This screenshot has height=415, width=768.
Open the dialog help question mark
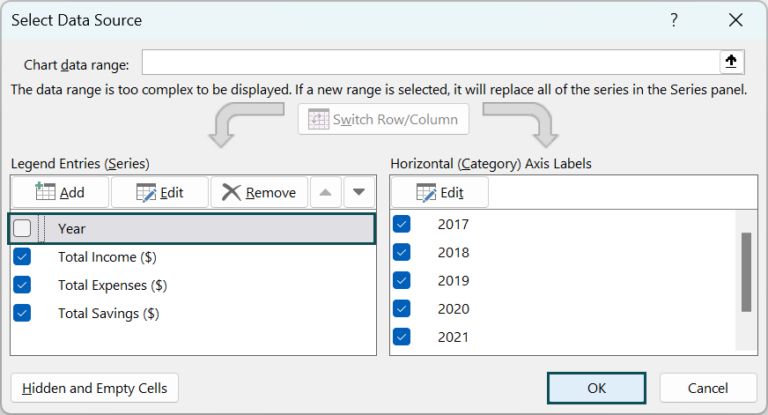point(674,20)
